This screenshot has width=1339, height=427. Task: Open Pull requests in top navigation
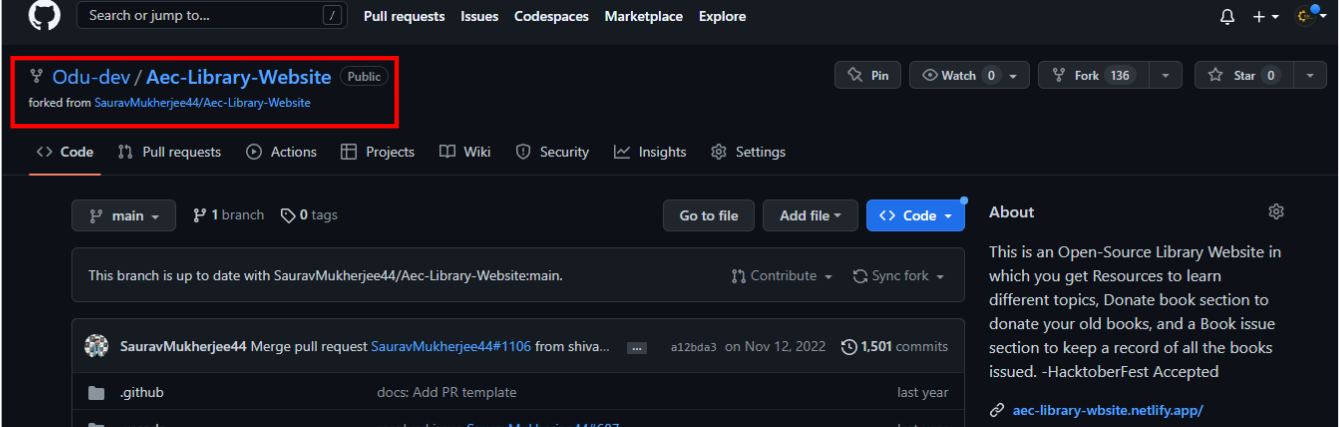click(404, 16)
